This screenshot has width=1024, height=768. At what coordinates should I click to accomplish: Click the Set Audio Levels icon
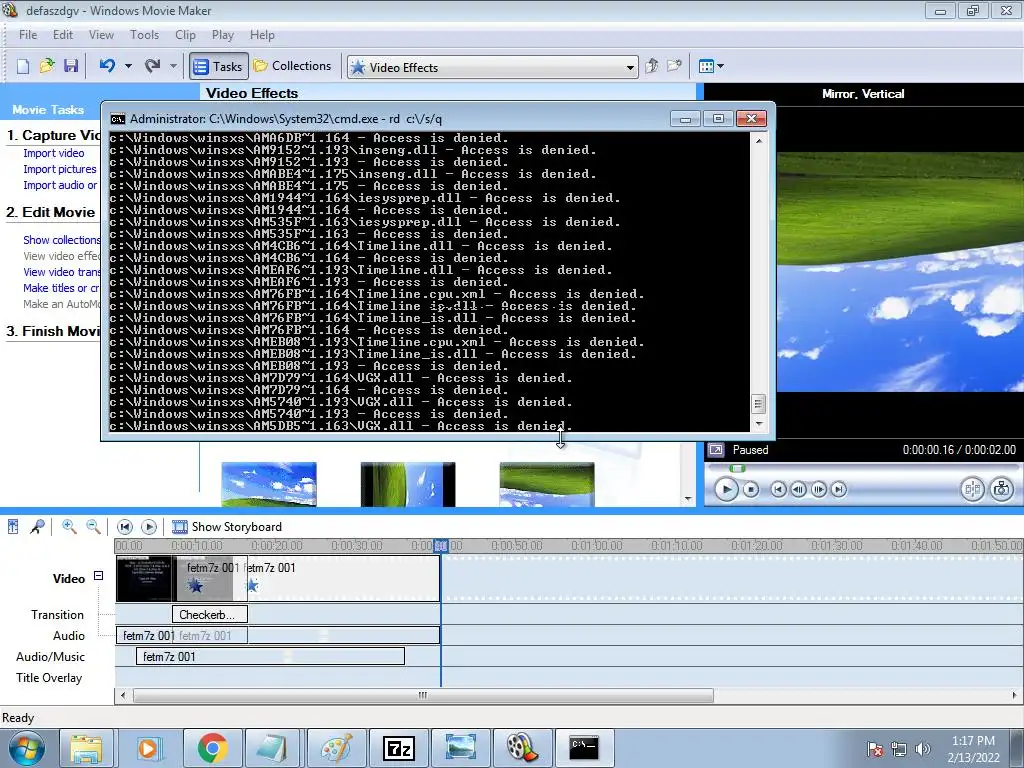click(x=13, y=526)
